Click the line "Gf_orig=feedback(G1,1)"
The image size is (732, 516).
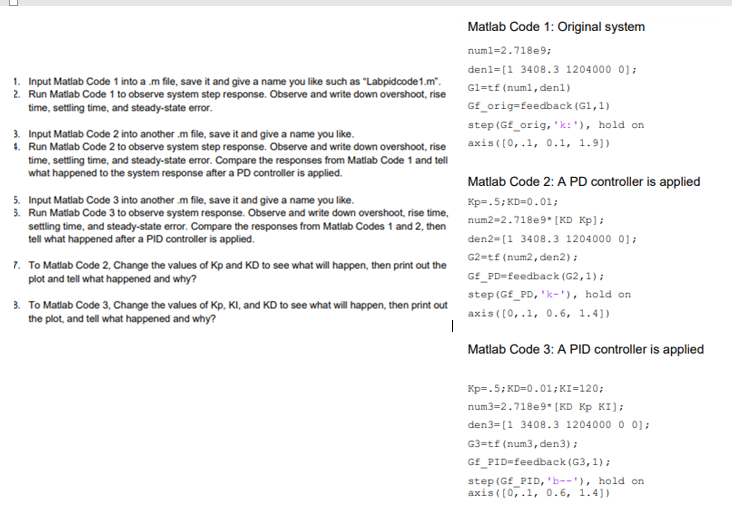(539, 106)
